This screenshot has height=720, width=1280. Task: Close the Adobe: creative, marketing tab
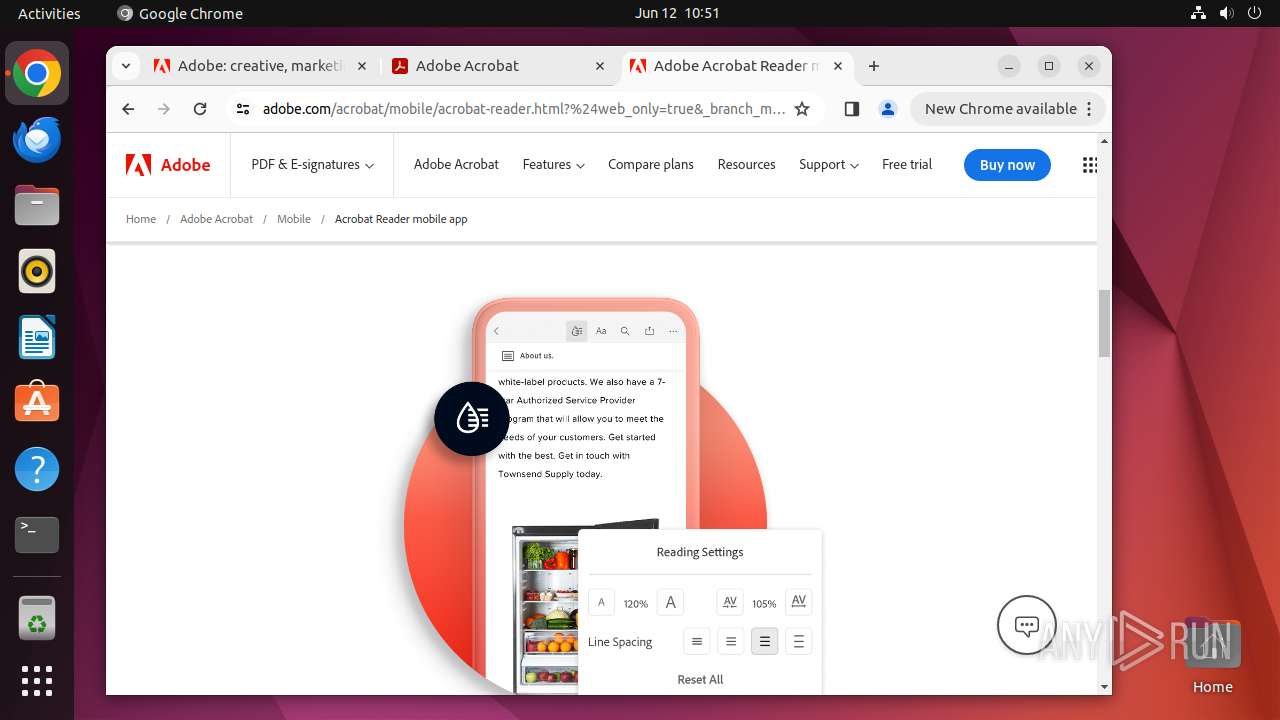click(x=362, y=66)
